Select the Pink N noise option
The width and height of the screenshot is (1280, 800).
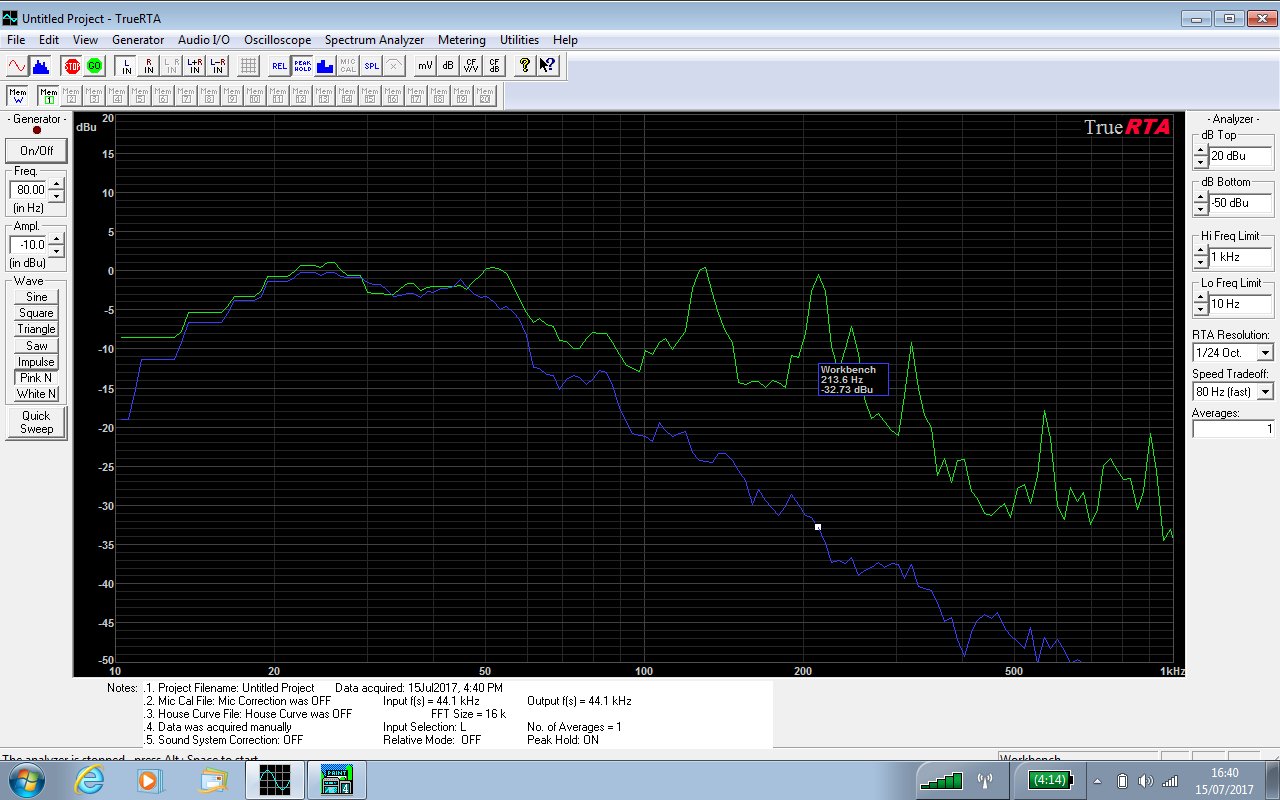36,378
